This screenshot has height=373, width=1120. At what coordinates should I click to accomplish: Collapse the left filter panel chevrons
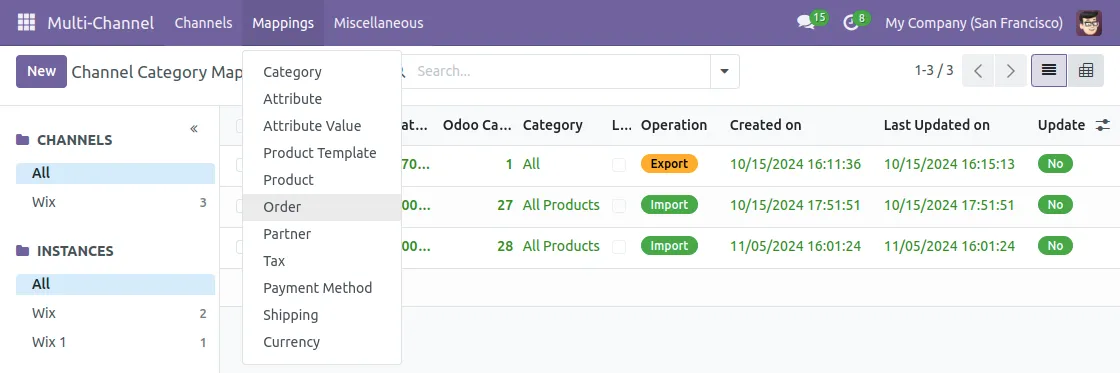[x=194, y=129]
